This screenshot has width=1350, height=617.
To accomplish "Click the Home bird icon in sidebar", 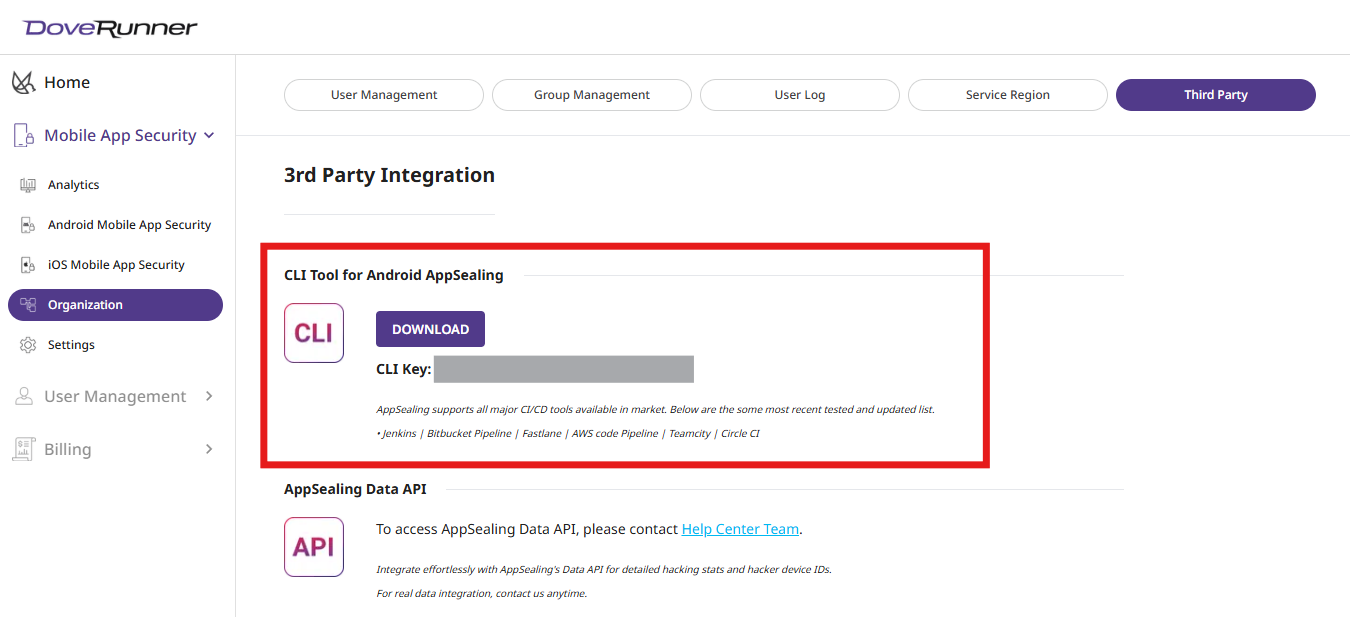I will (x=24, y=83).
